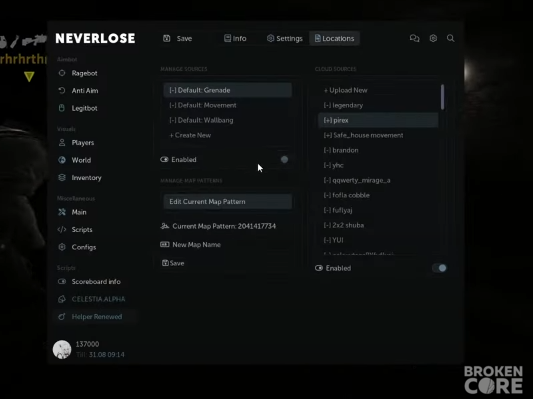533x399 pixels.
Task: Select Default: Grenade source
Action: point(227,90)
